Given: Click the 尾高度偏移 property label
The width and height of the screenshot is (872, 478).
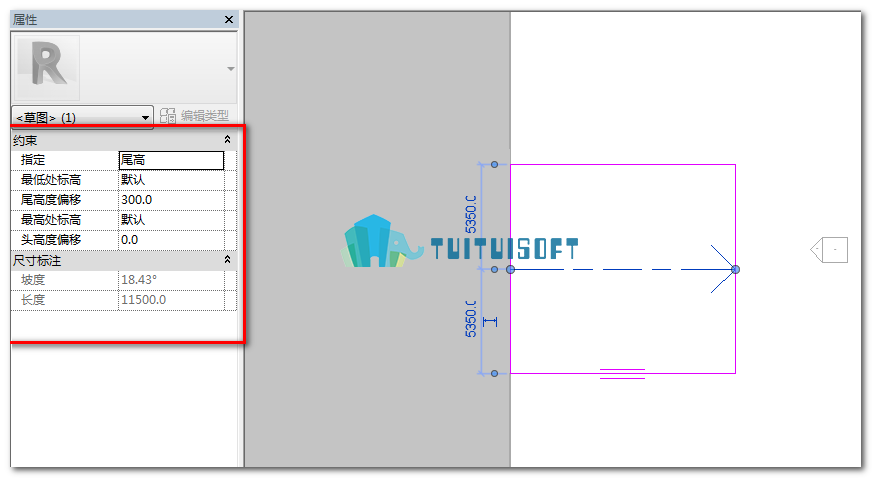Looking at the screenshot, I should (x=51, y=200).
